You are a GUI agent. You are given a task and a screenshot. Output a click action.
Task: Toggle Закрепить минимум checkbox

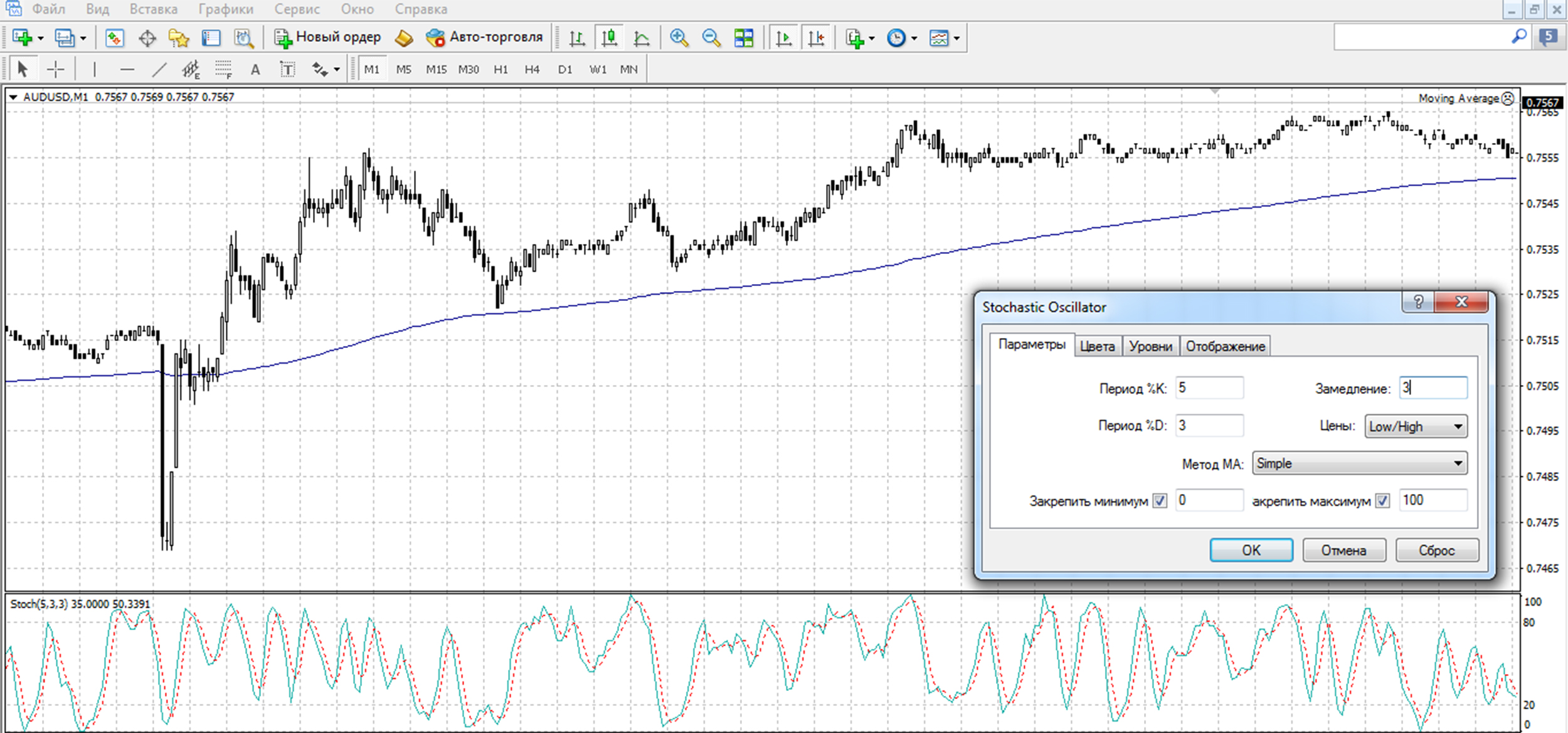click(1160, 501)
